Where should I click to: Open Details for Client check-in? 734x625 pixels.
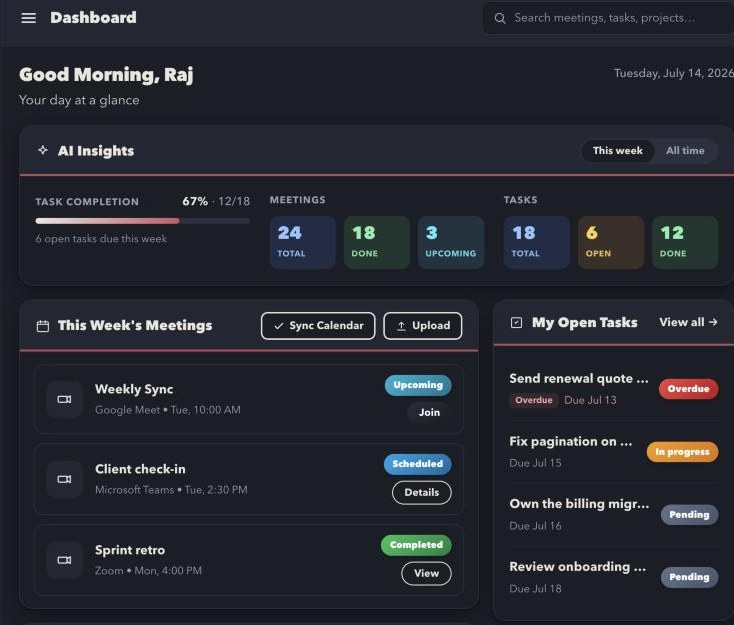click(422, 493)
